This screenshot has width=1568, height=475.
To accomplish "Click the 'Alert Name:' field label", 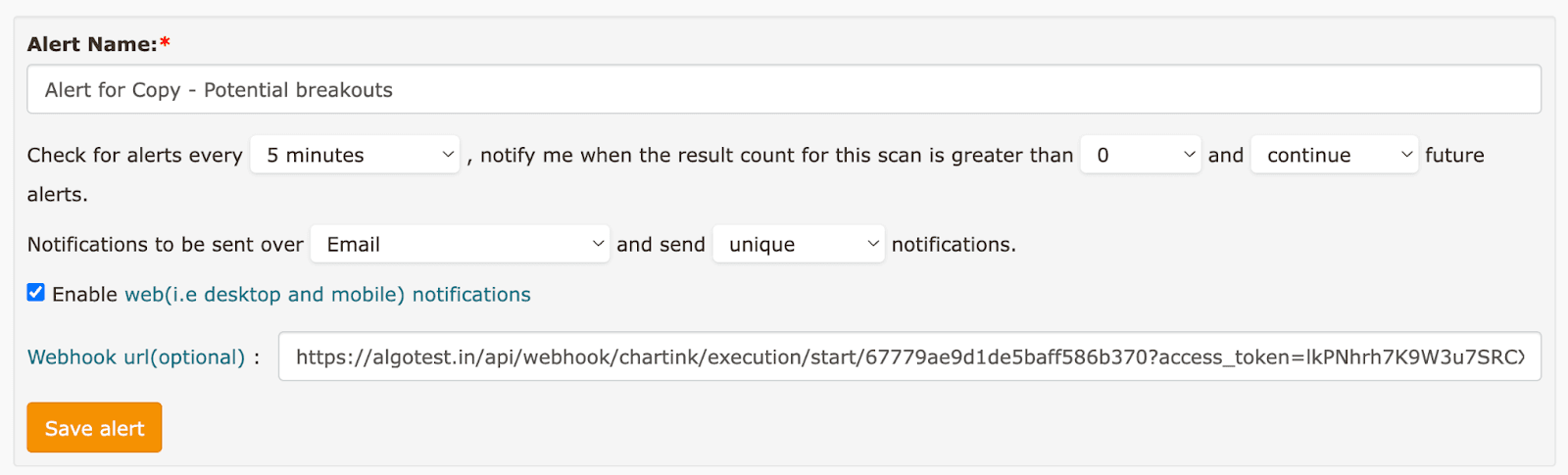I will point(92,44).
